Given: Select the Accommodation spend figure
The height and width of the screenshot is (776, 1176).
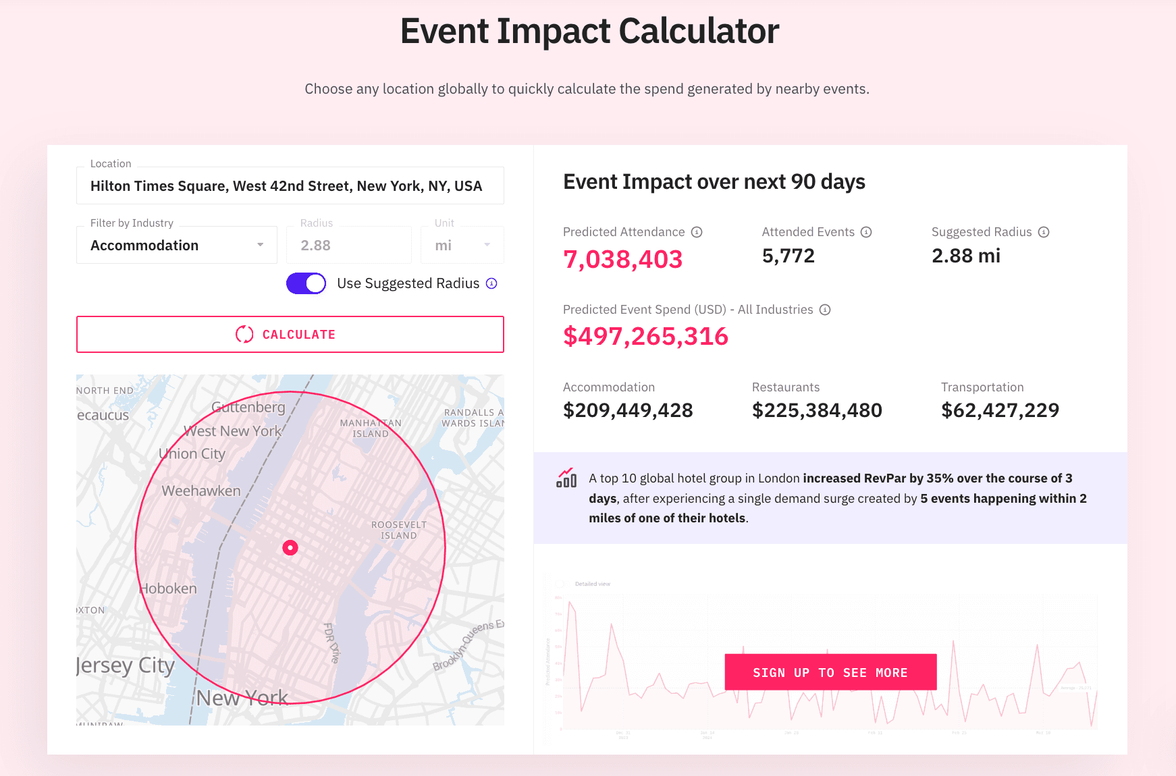Looking at the screenshot, I should (x=627, y=409).
